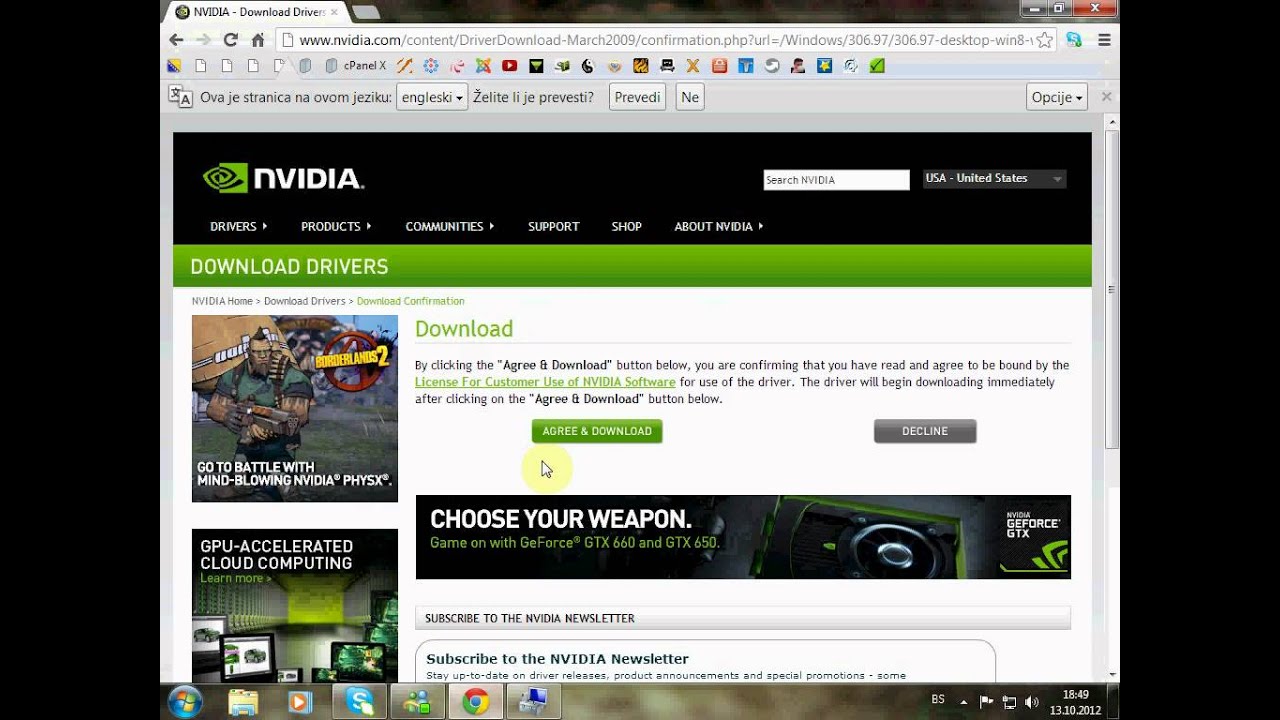Click the Prevedi translate button
Viewport: 1280px width, 720px height.
coord(637,97)
